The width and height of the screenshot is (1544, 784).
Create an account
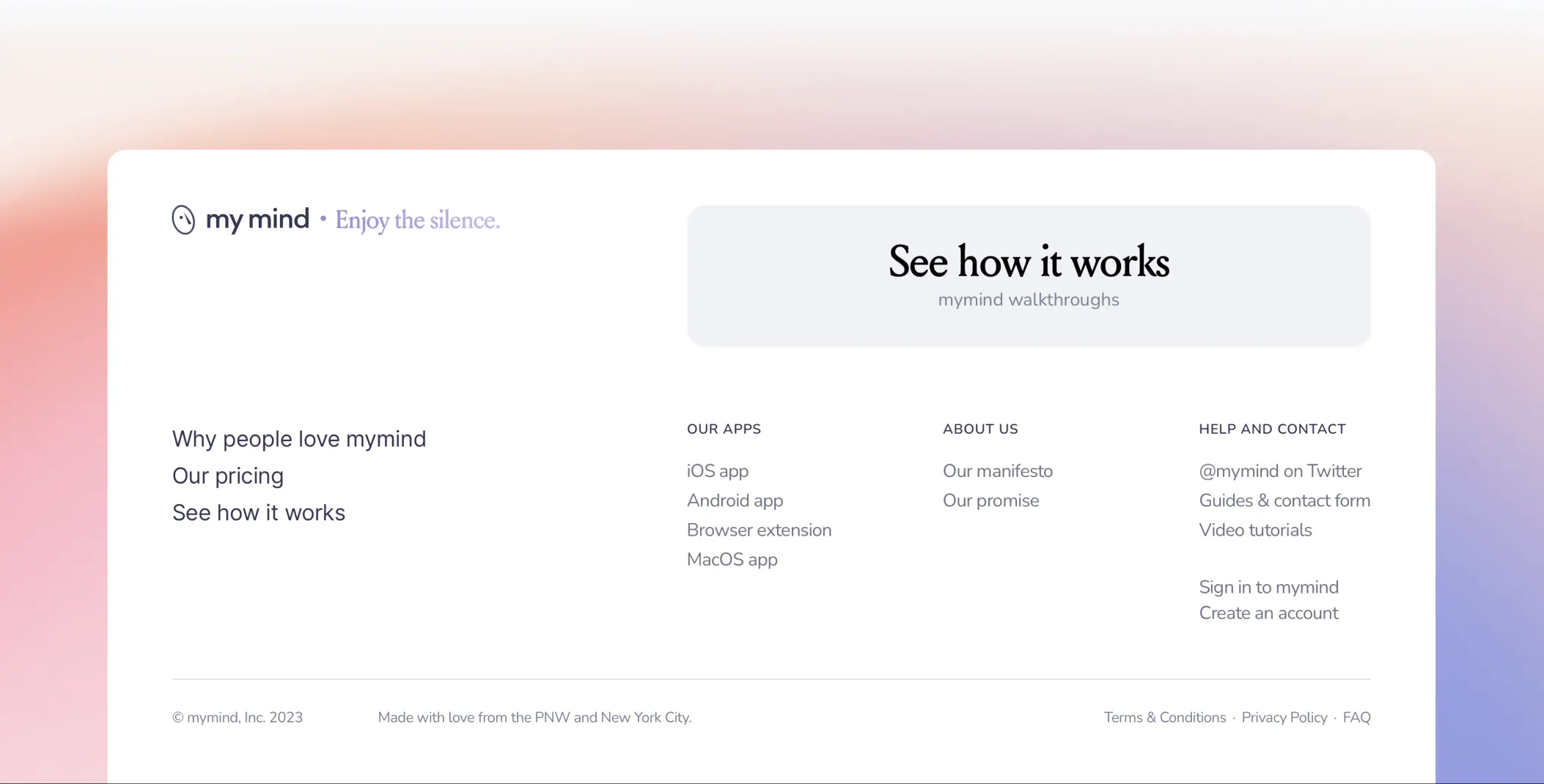[1268, 613]
